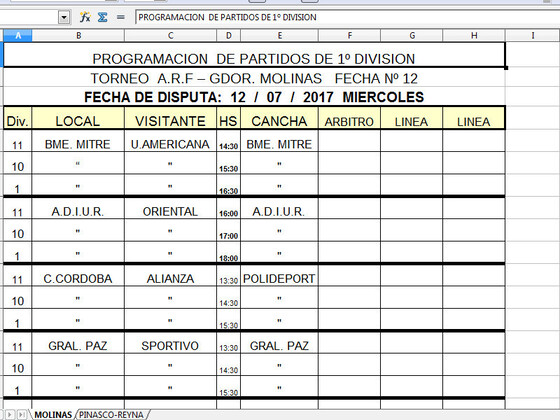Click into the formula input line

coord(347,17)
